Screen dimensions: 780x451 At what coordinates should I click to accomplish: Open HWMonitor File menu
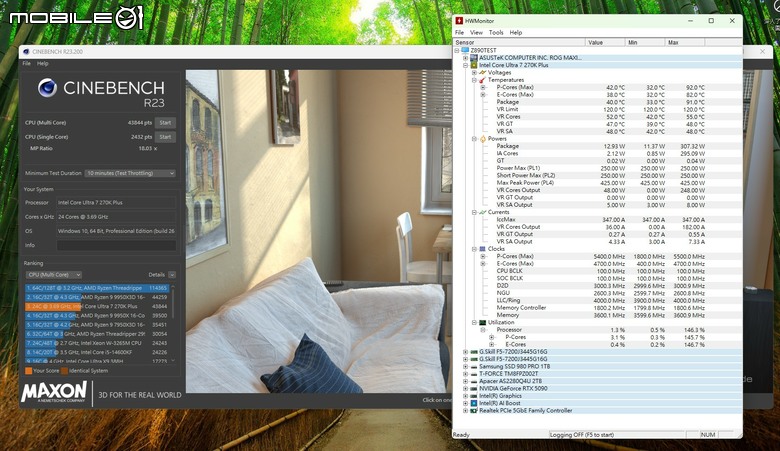pyautogui.click(x=459, y=32)
